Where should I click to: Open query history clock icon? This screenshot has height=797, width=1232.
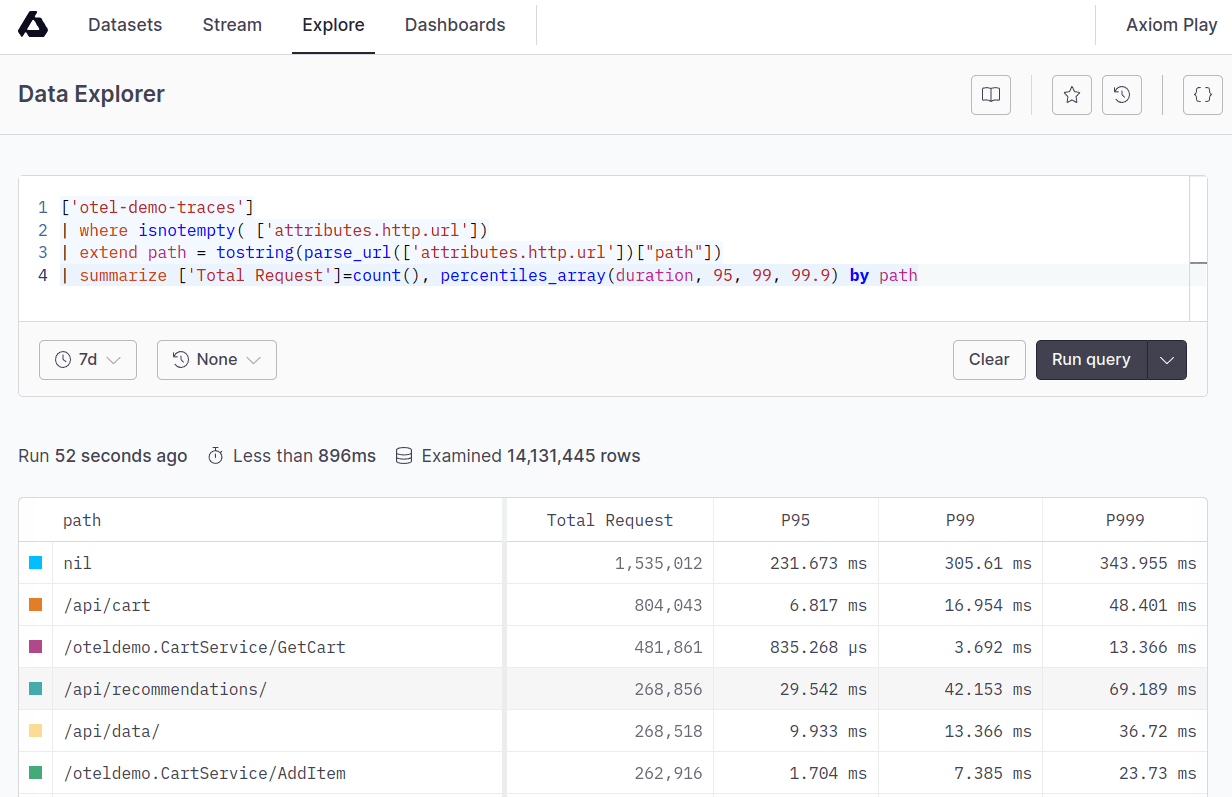click(1122, 95)
